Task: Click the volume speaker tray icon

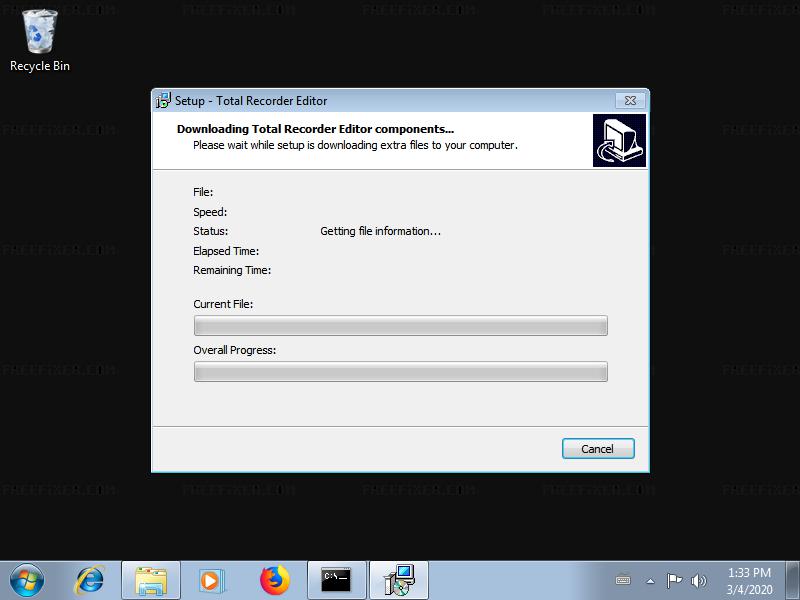Action: pyautogui.click(x=698, y=581)
